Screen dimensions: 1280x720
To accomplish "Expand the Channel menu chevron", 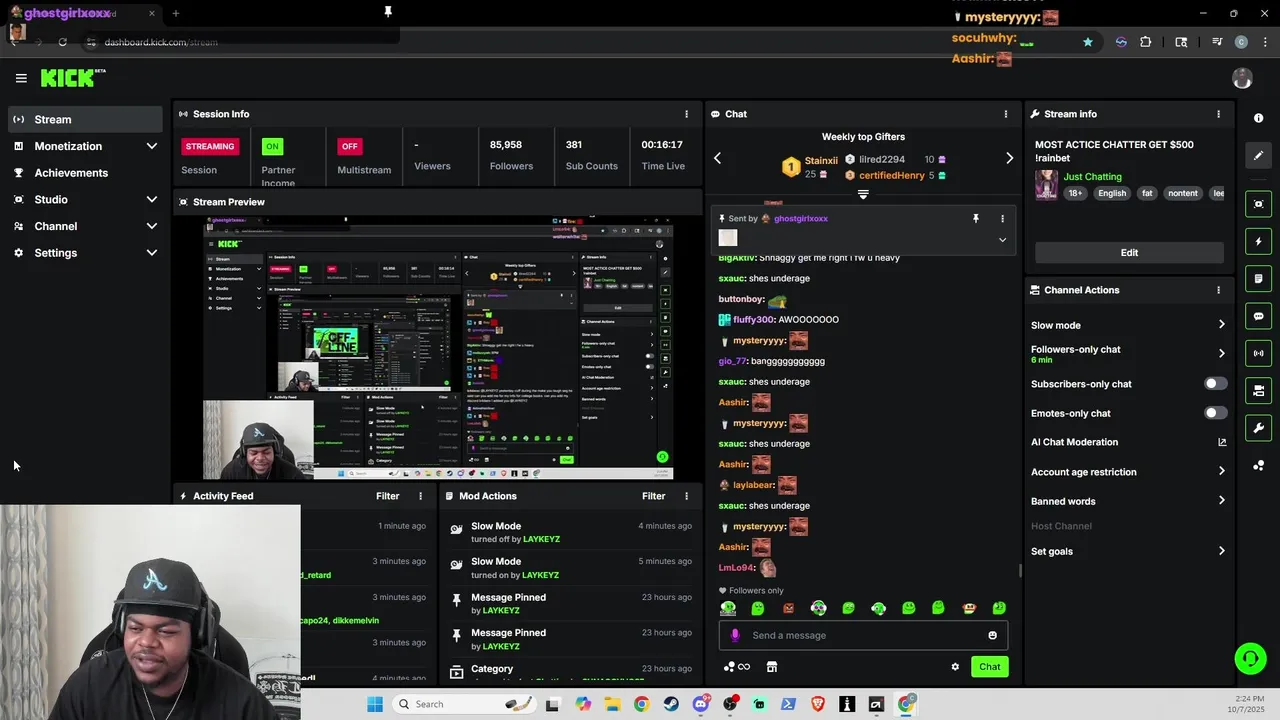I will coord(151,226).
